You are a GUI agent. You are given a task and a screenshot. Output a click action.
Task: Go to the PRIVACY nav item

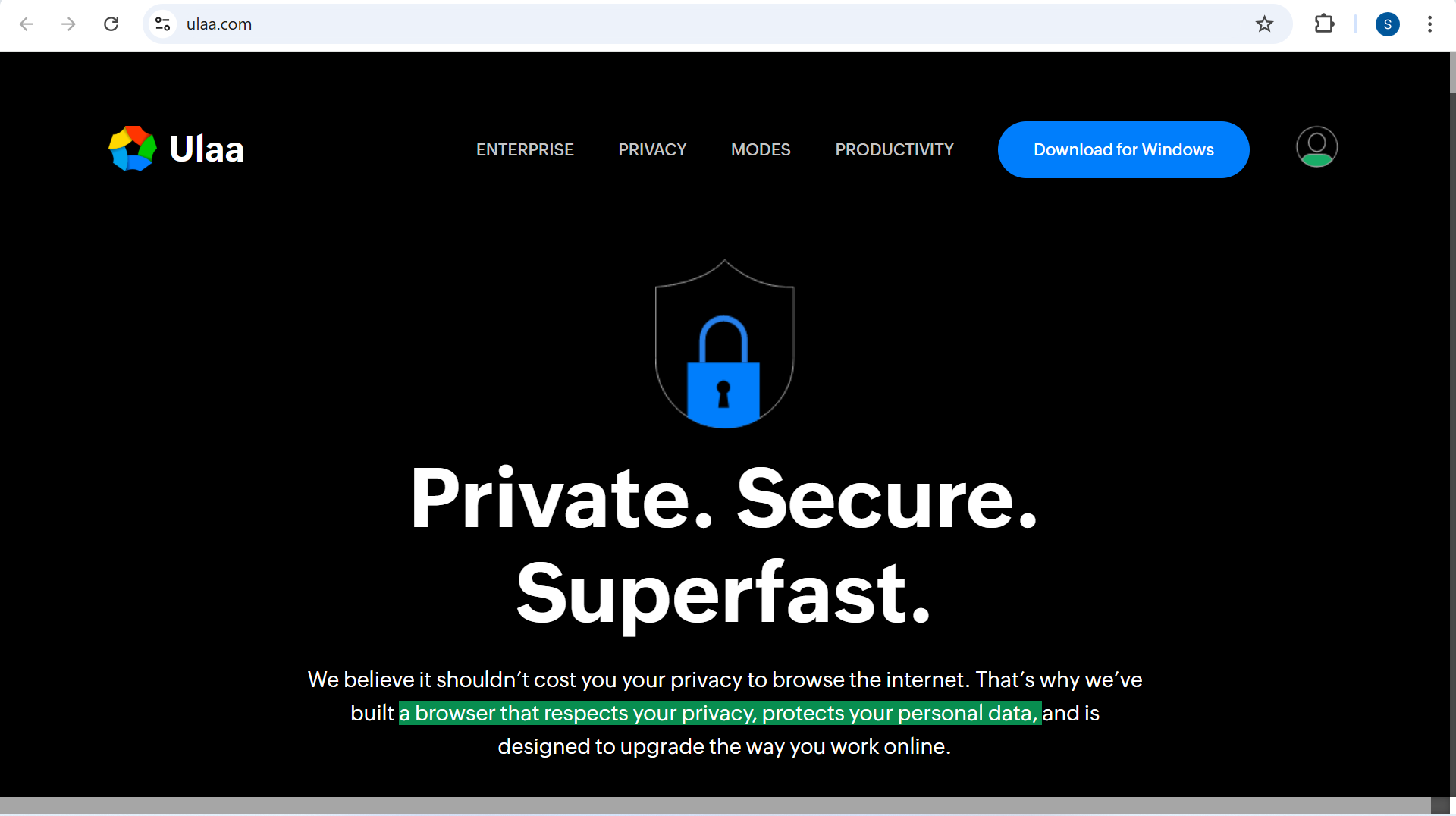[652, 150]
